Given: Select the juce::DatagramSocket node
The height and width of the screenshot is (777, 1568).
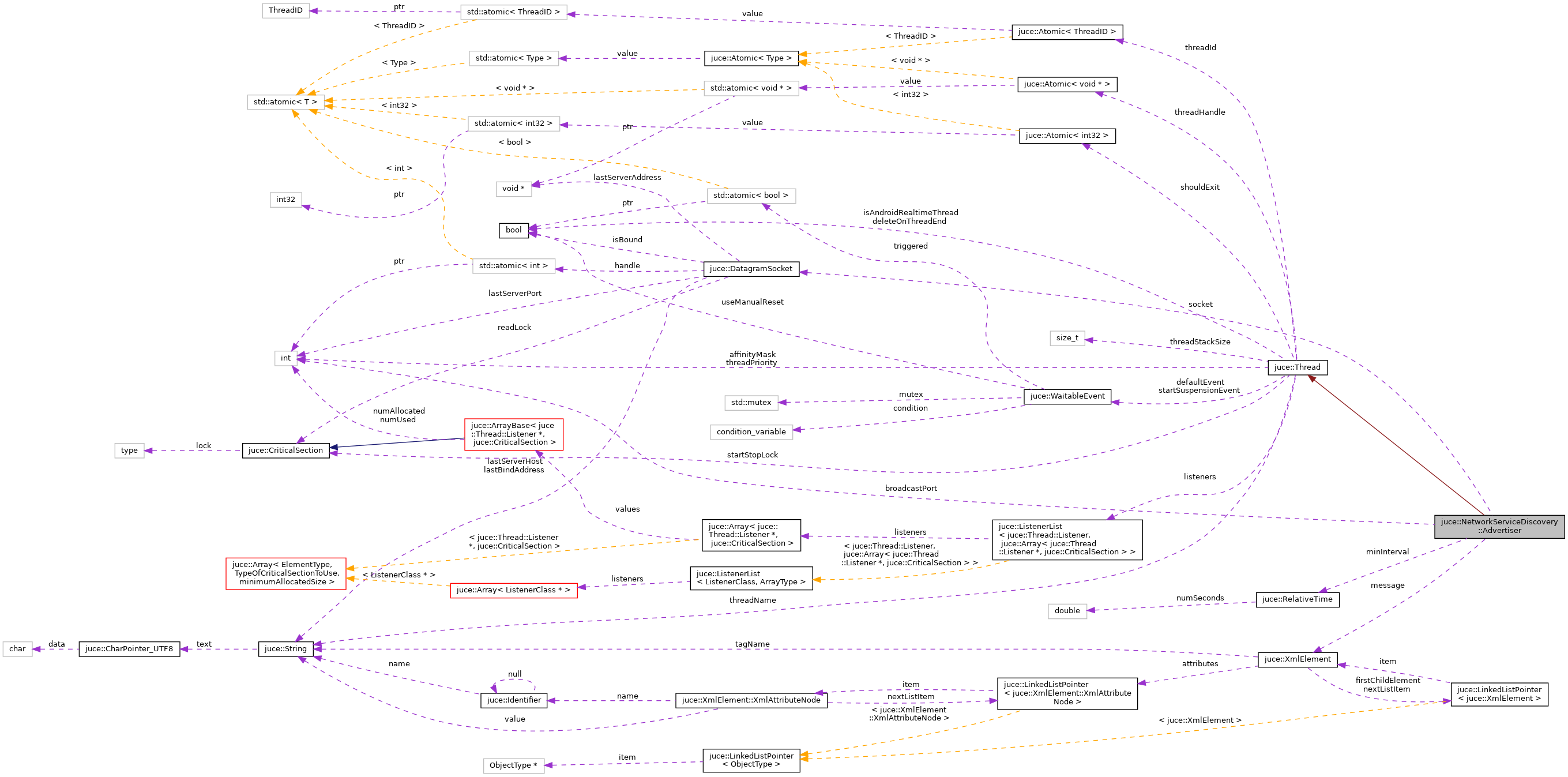Looking at the screenshot, I should (751, 269).
